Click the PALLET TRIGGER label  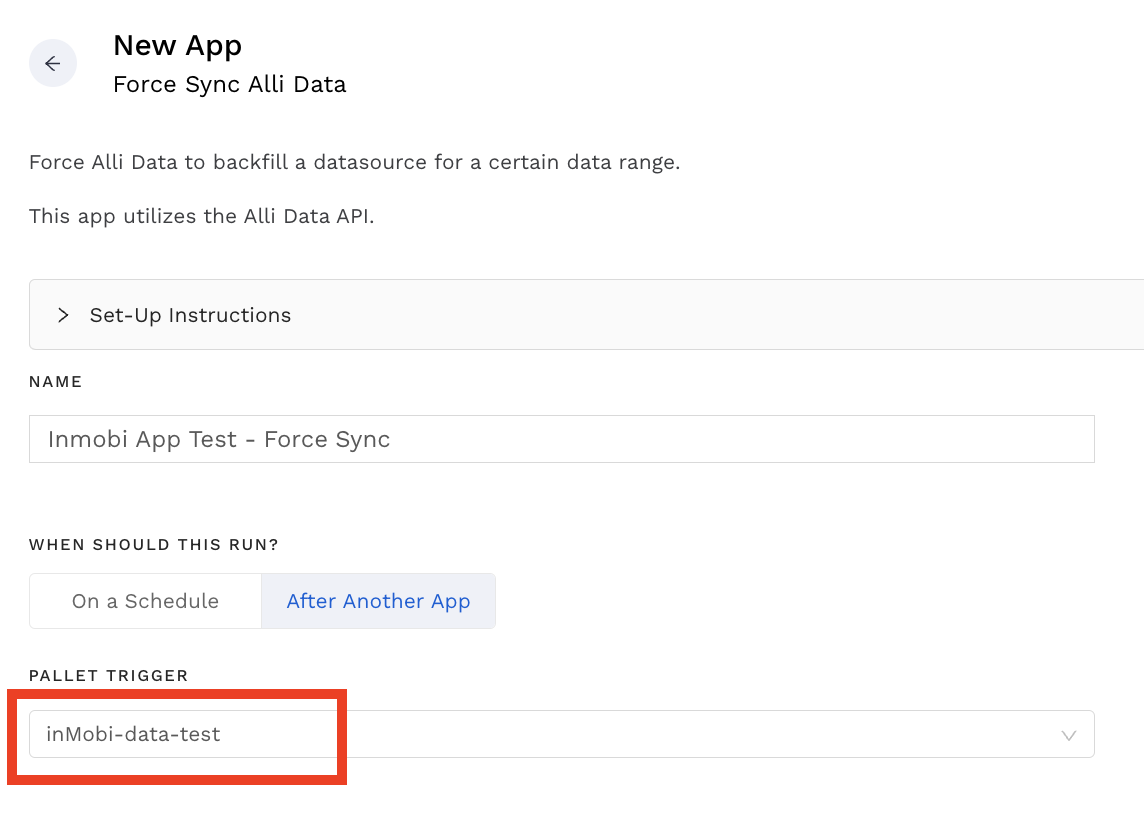pos(108,676)
